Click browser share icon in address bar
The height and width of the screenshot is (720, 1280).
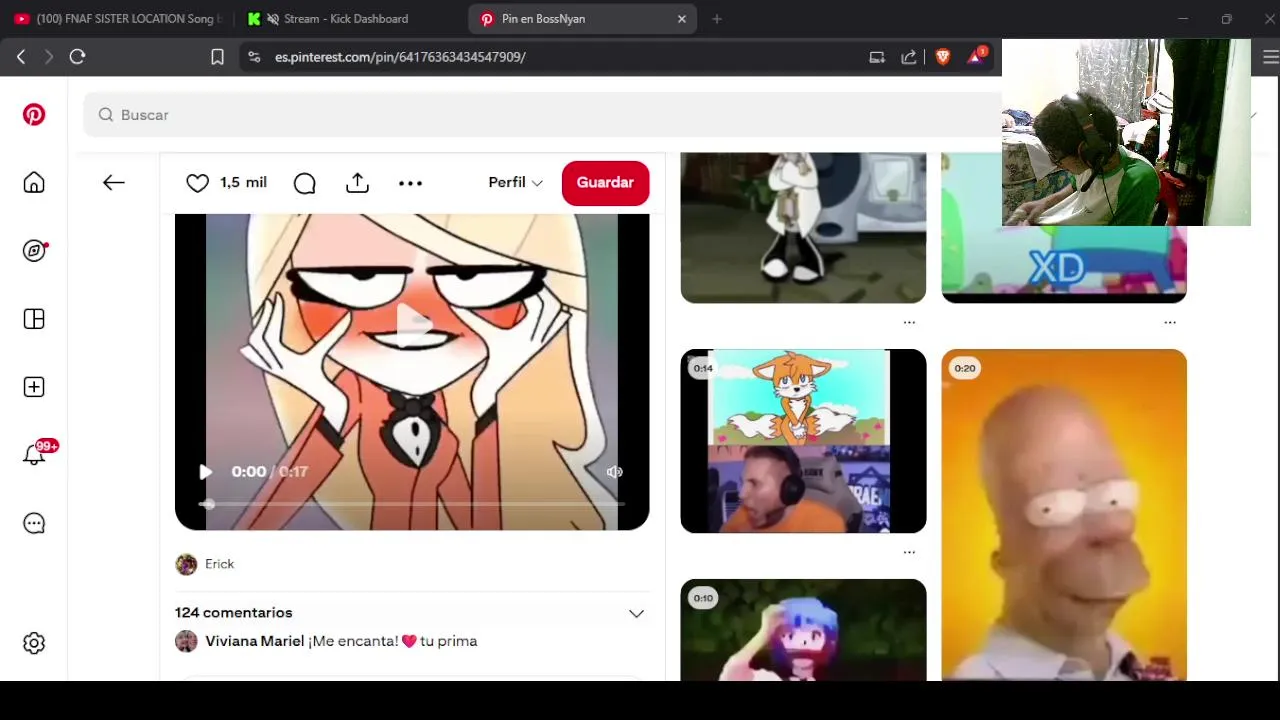pos(909,57)
